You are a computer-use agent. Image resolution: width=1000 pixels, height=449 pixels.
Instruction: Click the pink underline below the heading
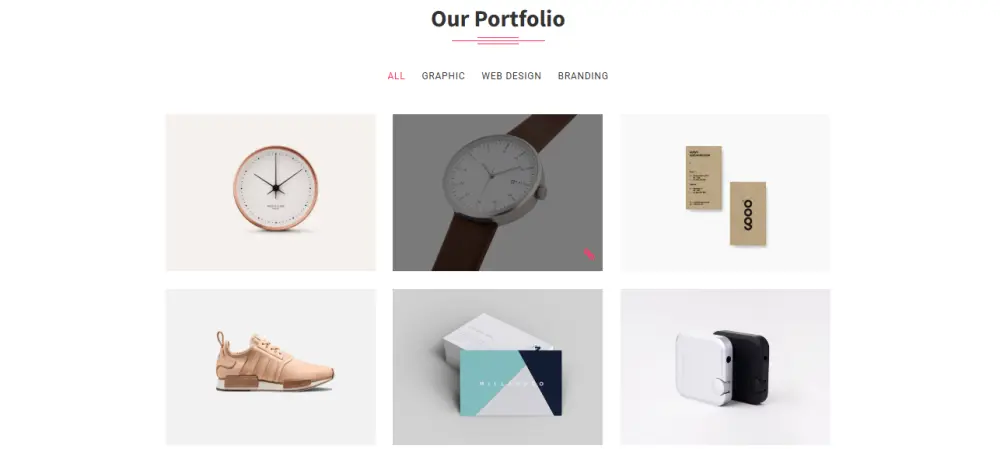498,41
